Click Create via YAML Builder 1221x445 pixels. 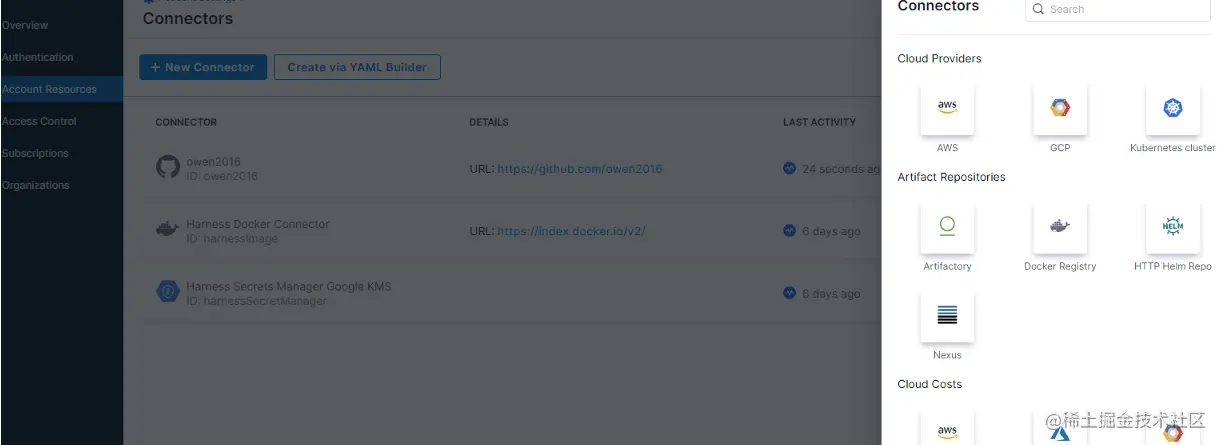357,67
